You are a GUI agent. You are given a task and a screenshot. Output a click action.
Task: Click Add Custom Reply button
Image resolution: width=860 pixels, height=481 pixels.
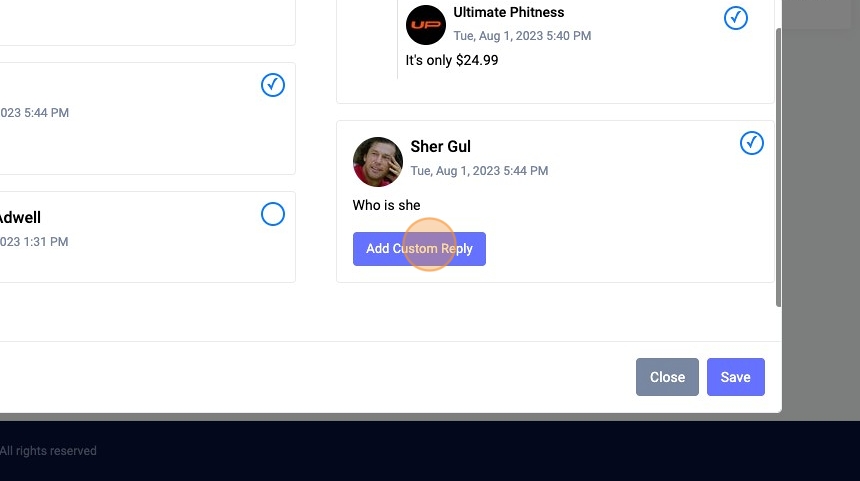[419, 249]
